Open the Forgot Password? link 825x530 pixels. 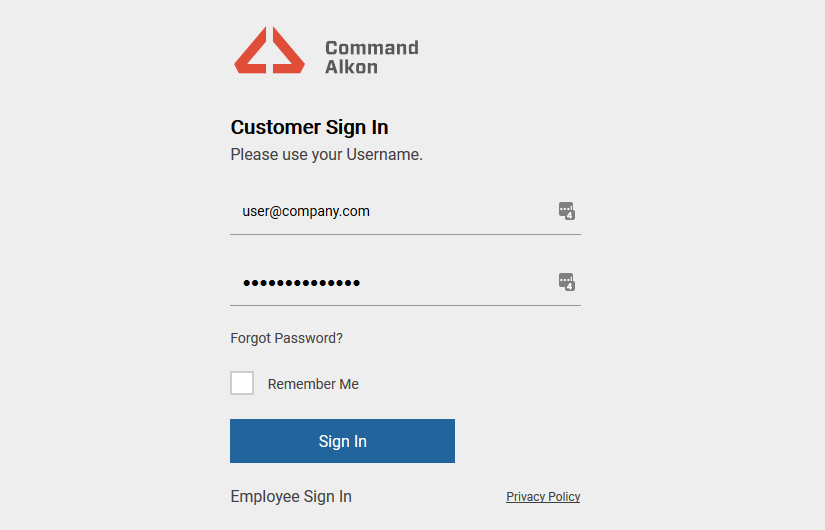point(287,338)
